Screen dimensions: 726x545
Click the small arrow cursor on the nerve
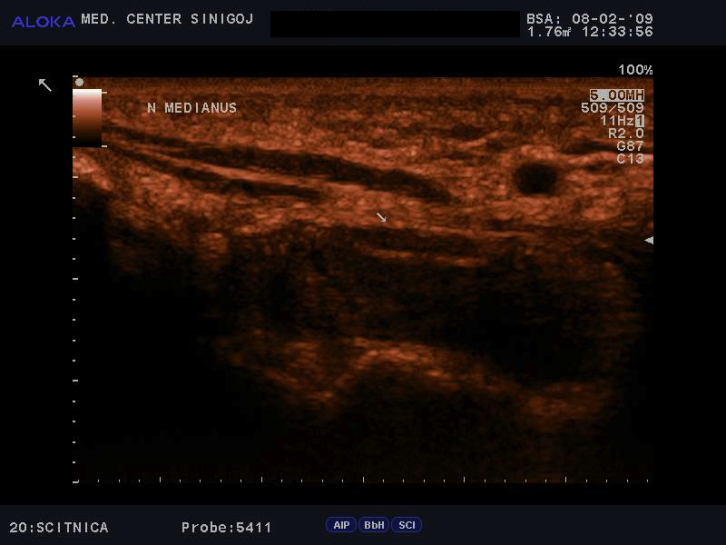[x=382, y=217]
